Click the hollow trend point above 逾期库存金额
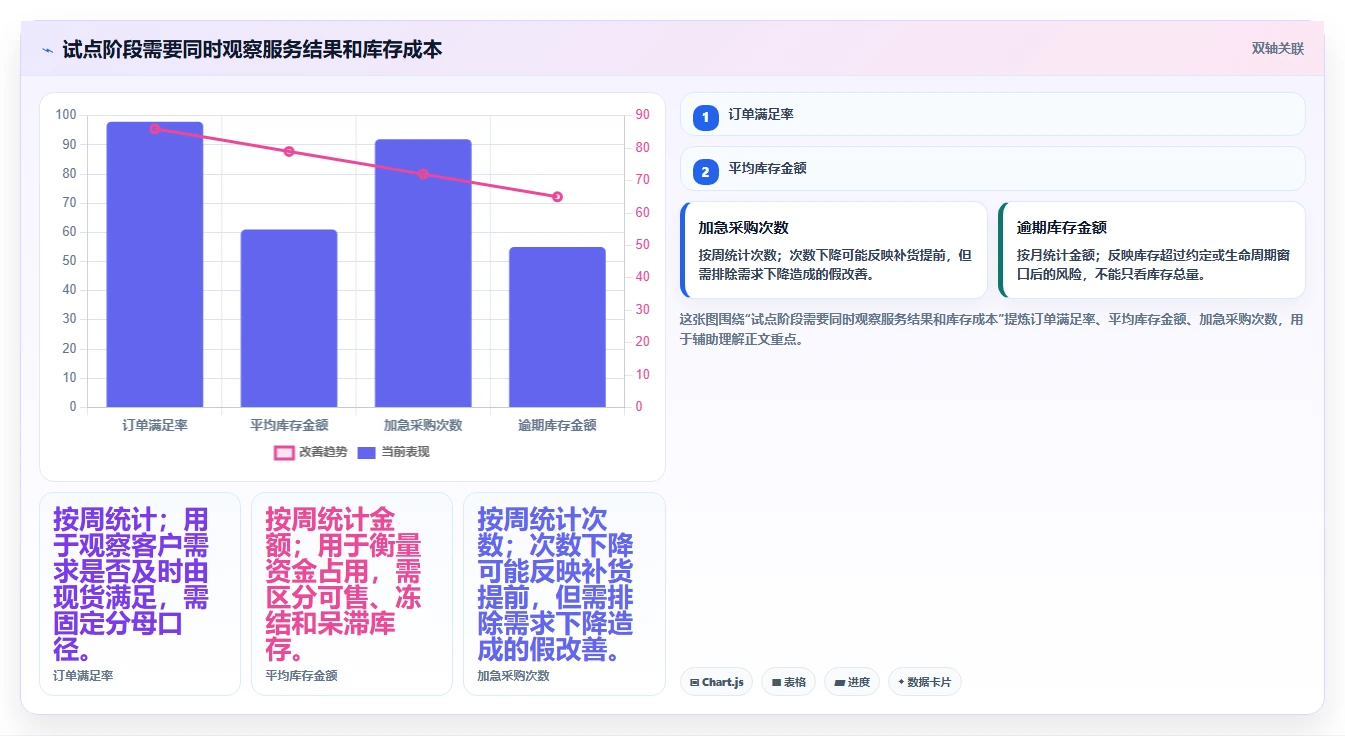Image resolution: width=1345 pixels, height=736 pixels. pos(557,197)
